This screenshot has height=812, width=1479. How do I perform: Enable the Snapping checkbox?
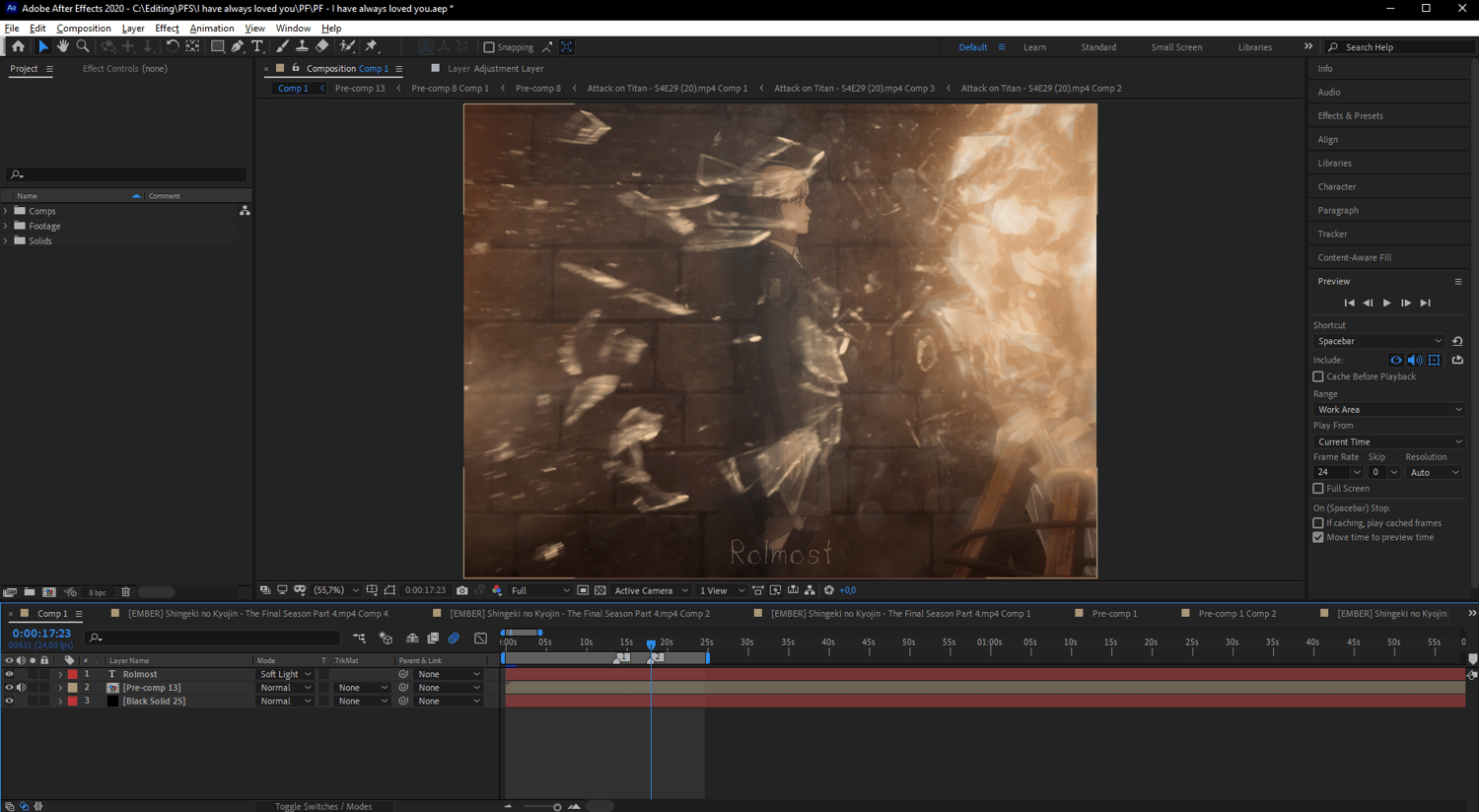(x=488, y=47)
